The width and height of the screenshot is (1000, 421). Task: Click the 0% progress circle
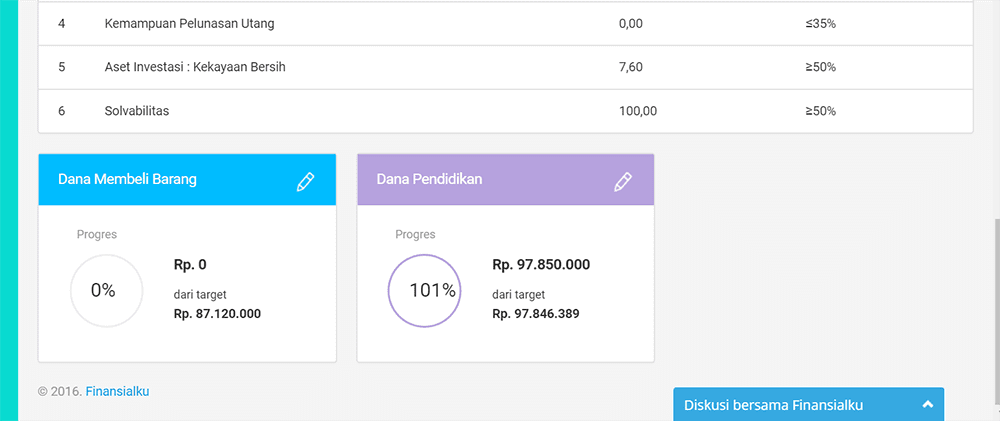click(x=104, y=291)
